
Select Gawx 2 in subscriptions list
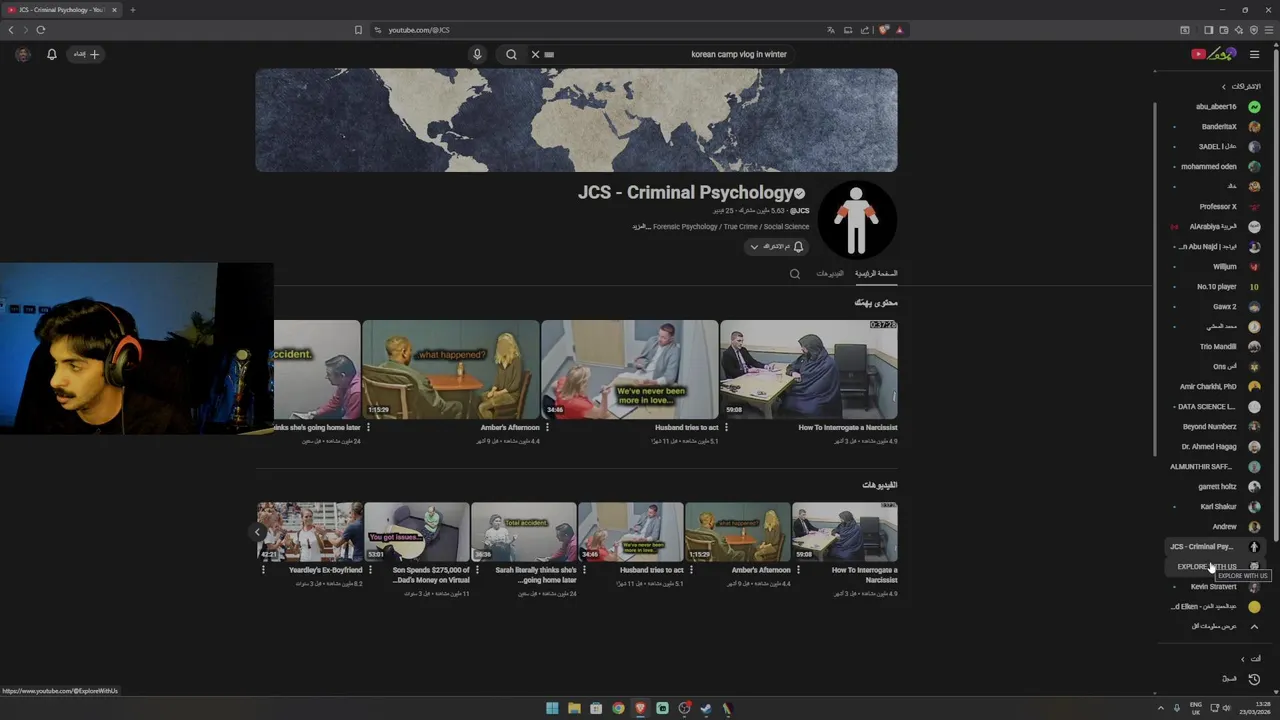point(1215,307)
